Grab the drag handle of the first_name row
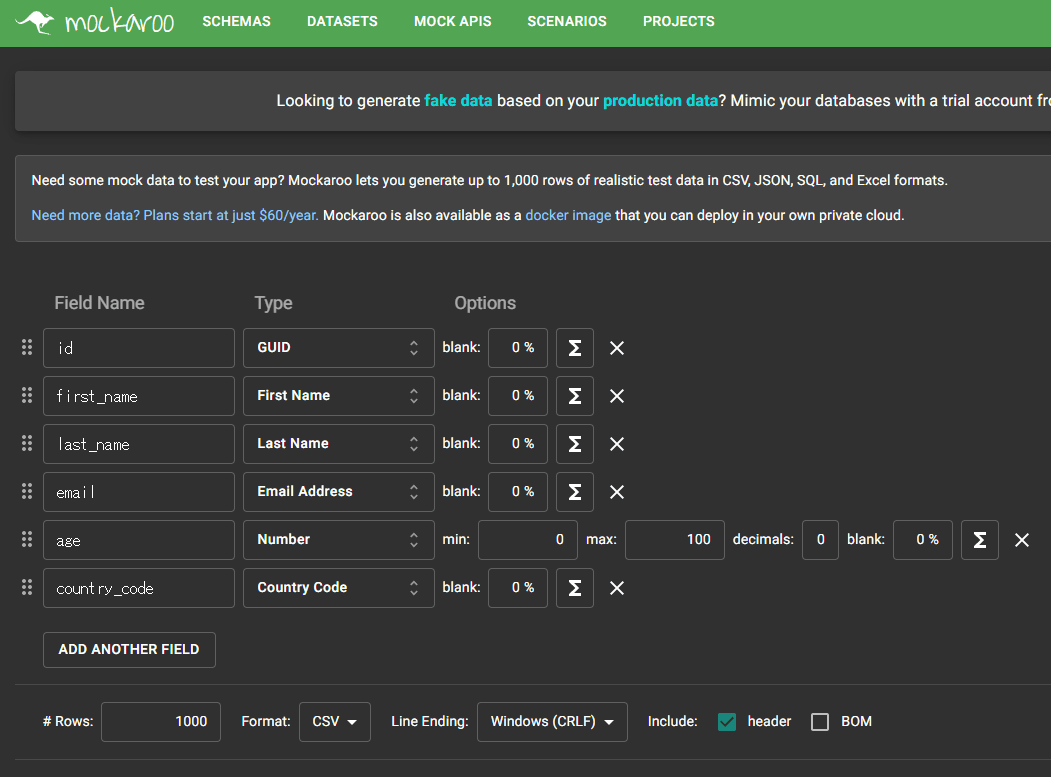The image size is (1051, 777). pyautogui.click(x=27, y=396)
